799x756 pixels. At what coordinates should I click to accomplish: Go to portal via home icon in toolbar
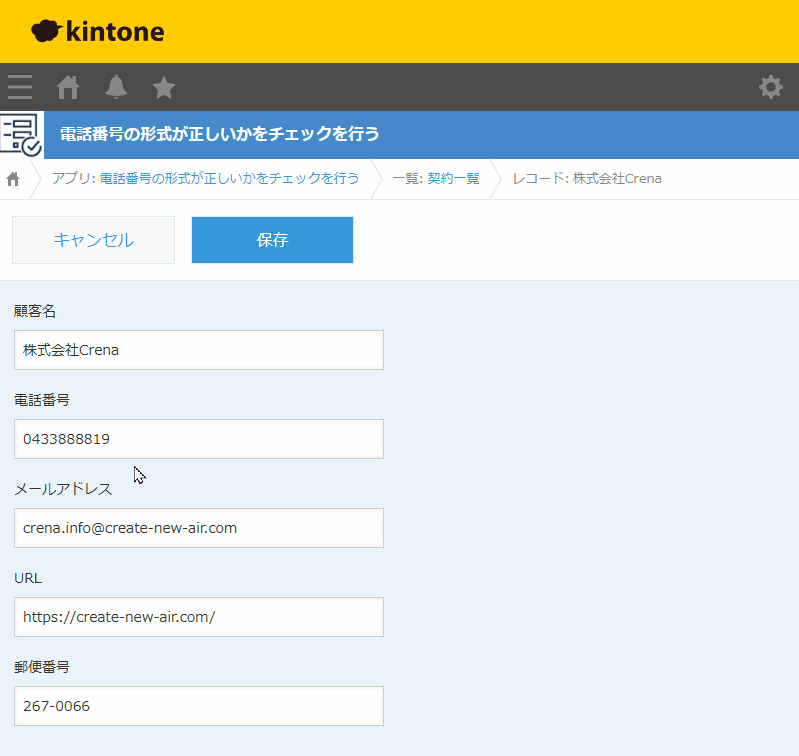pyautogui.click(x=68, y=87)
